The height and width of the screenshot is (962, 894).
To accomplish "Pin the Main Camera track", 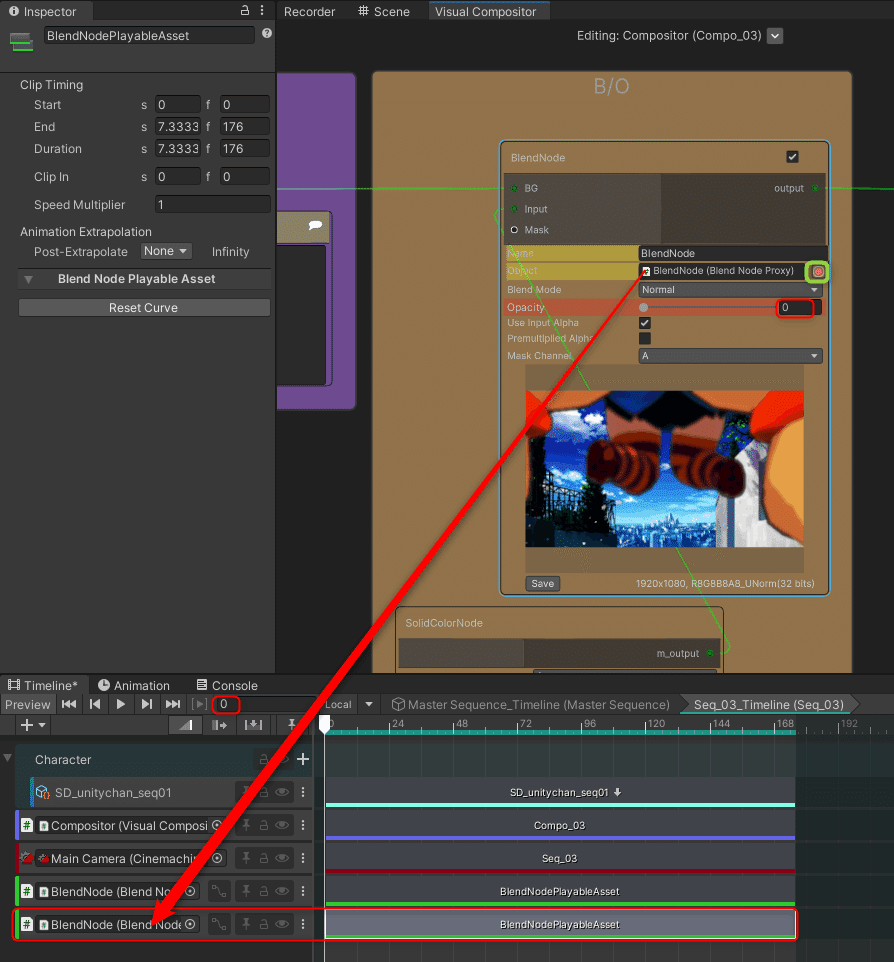I will click(x=246, y=858).
